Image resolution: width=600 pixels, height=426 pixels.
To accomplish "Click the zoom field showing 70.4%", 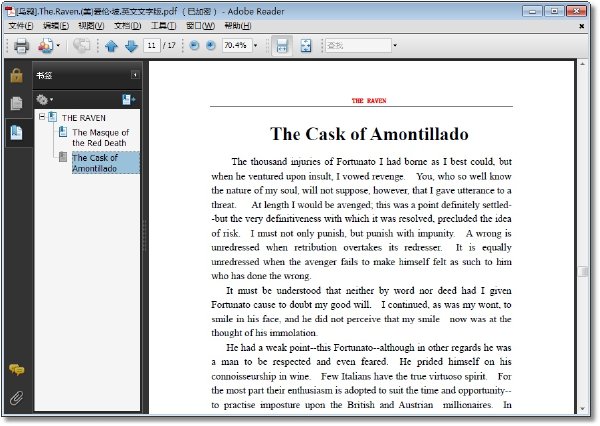I will click(236, 46).
